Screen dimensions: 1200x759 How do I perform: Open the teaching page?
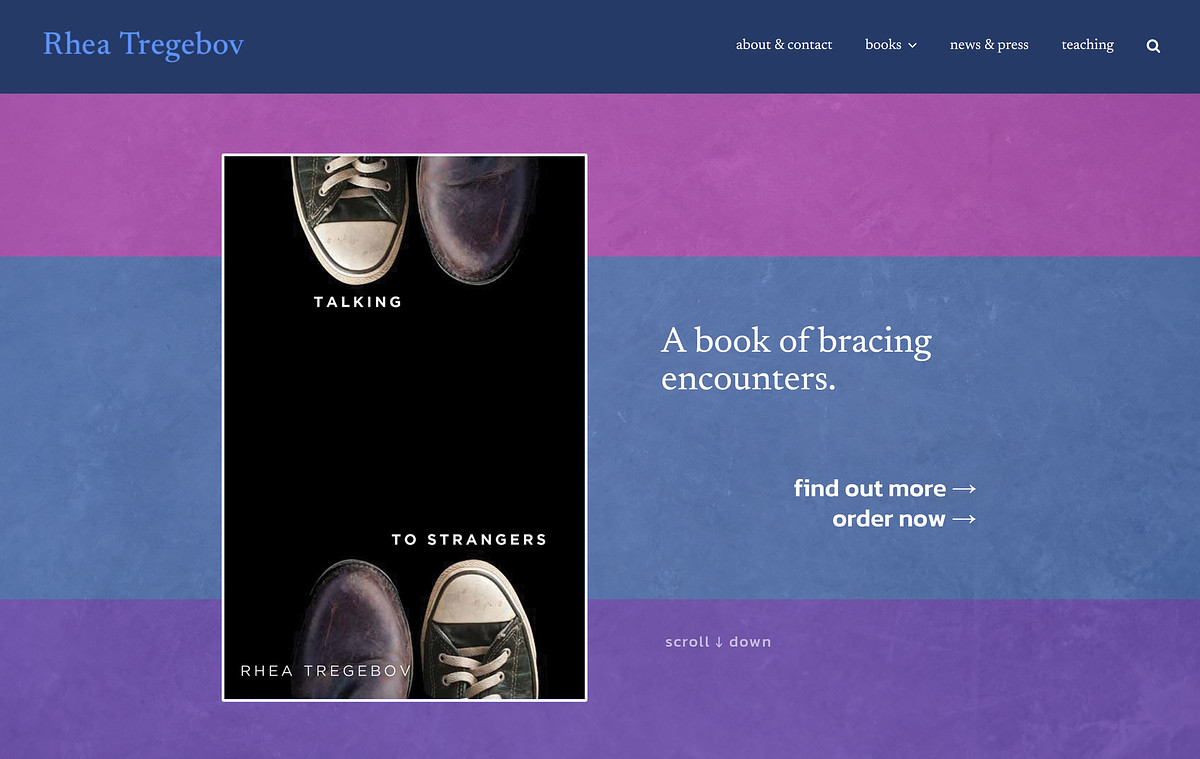[x=1087, y=45]
